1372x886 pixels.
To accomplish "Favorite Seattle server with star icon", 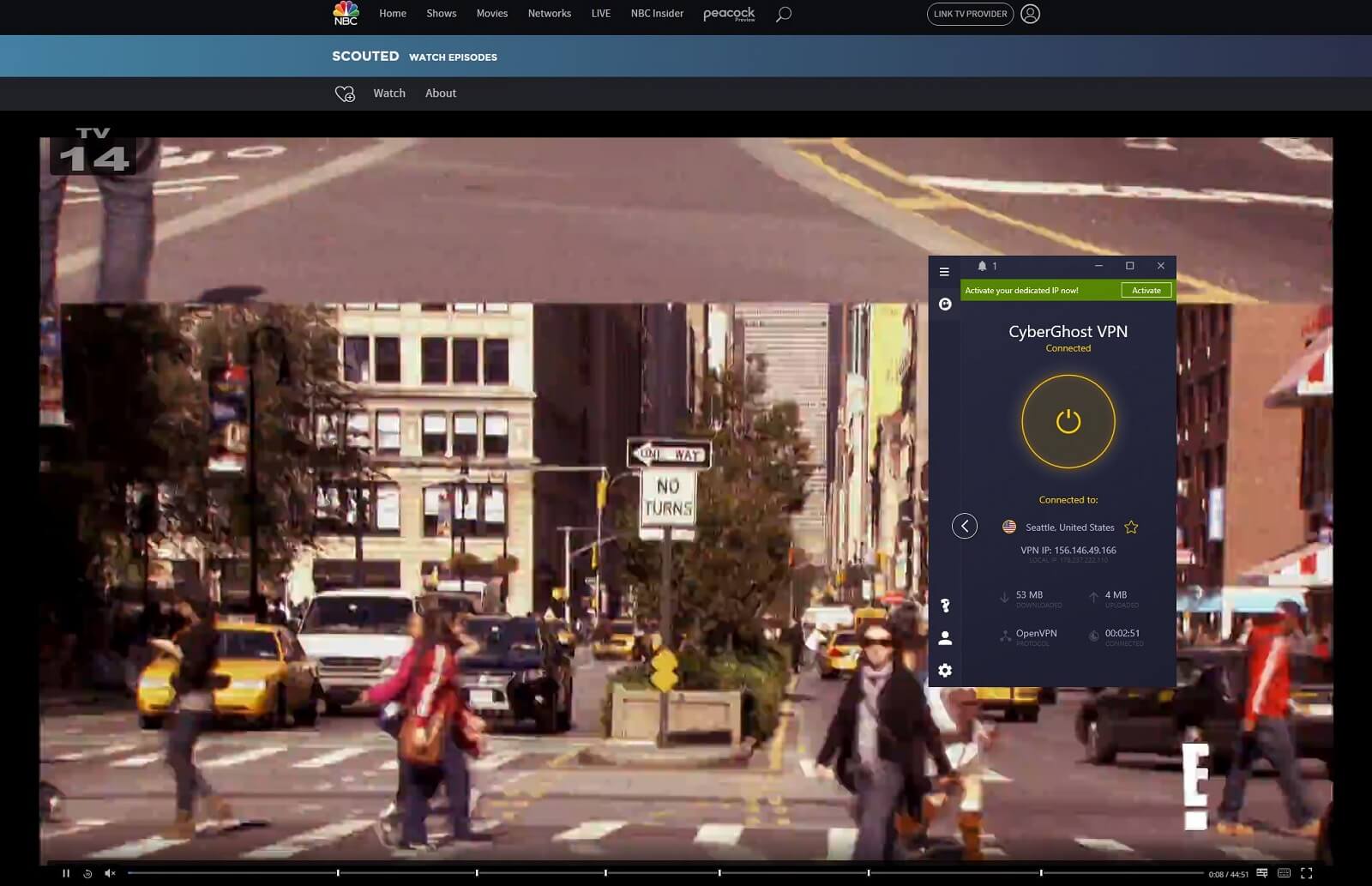I will [1131, 527].
